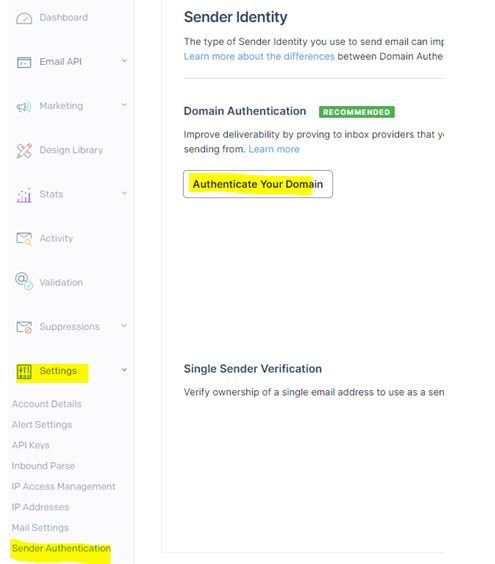Click the Suppressions blocked envelope icon
495x564 pixels.
coord(24,327)
